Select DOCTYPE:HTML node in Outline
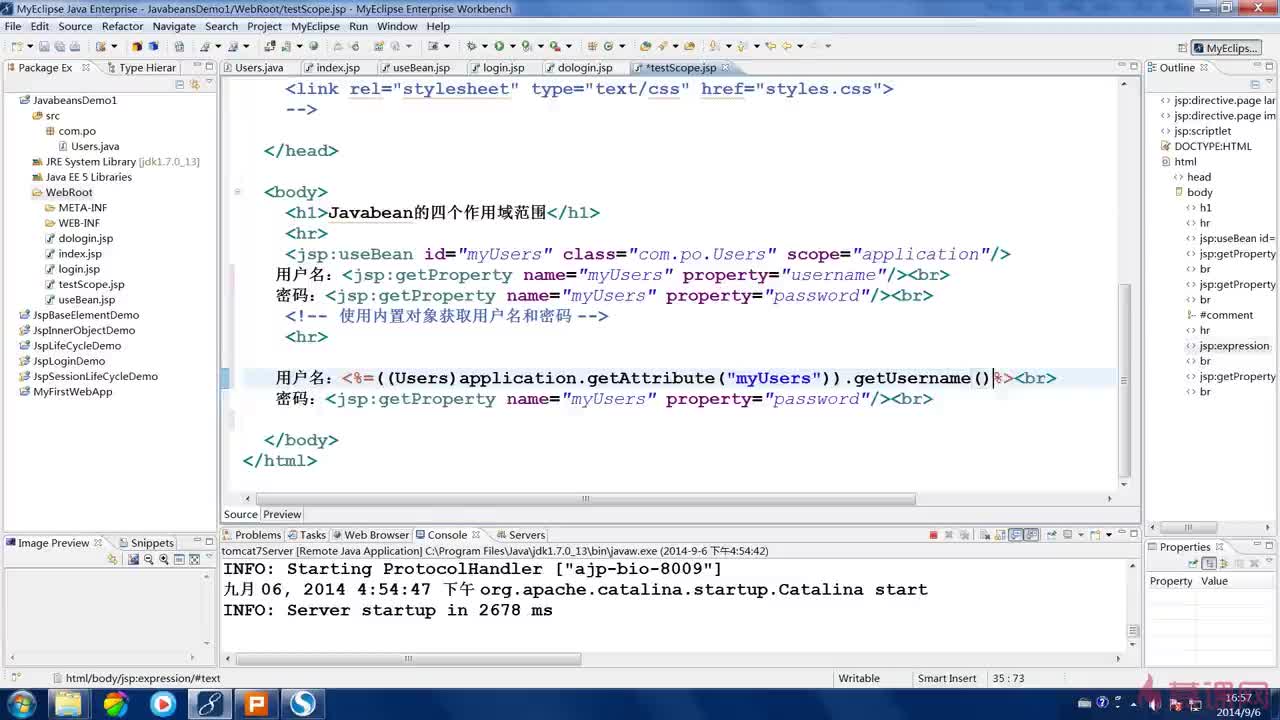This screenshot has width=1280, height=720. 1205,146
